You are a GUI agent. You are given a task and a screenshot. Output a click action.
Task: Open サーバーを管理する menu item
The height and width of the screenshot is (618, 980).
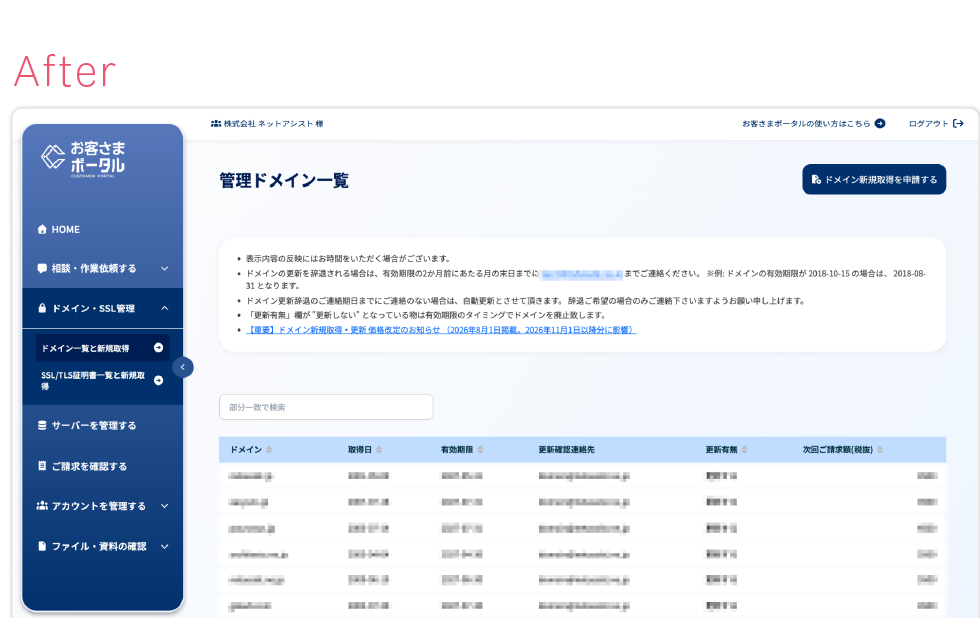click(102, 426)
